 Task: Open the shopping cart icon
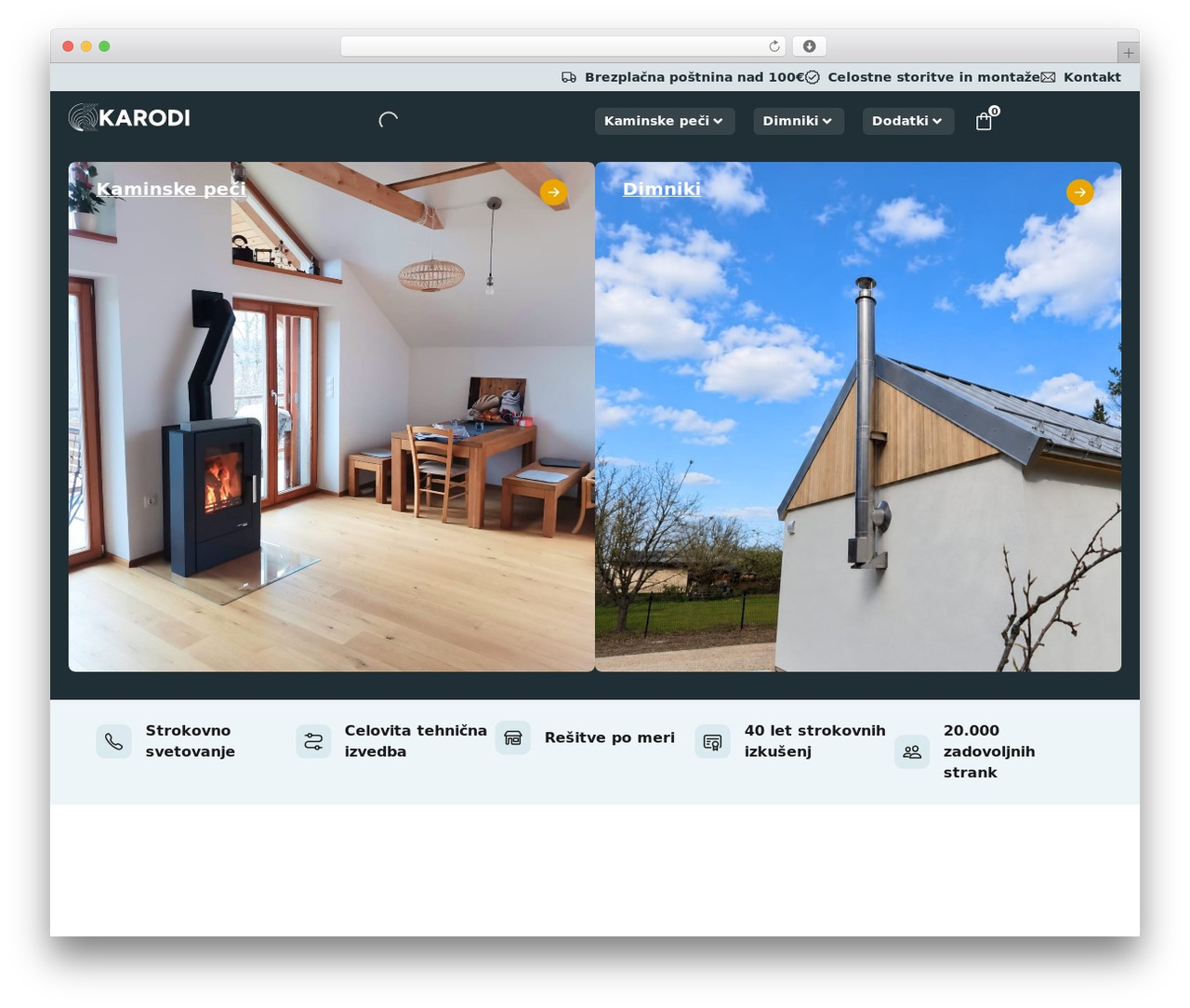[x=984, y=121]
